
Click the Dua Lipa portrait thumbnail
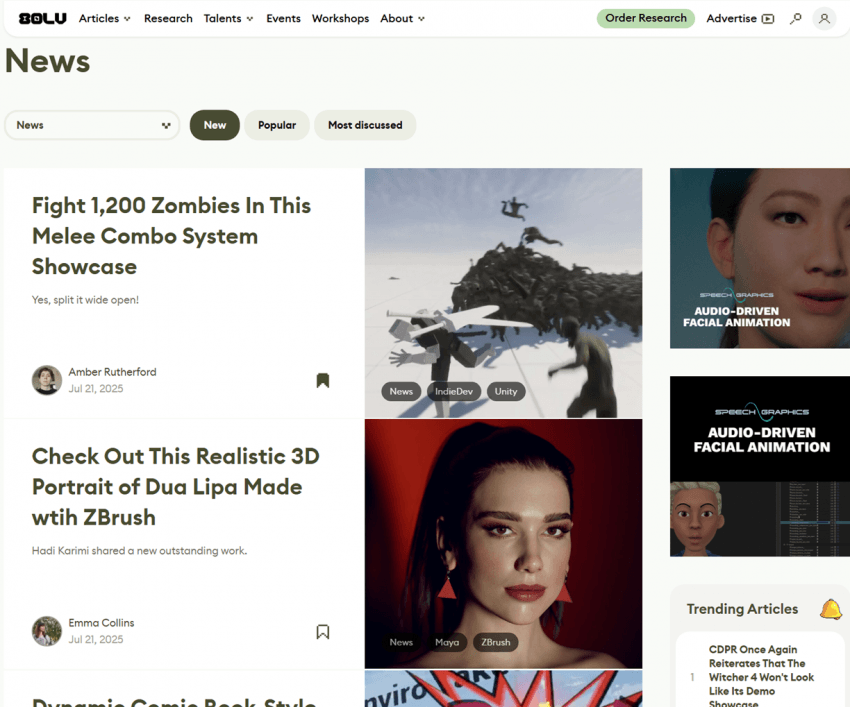(503, 543)
